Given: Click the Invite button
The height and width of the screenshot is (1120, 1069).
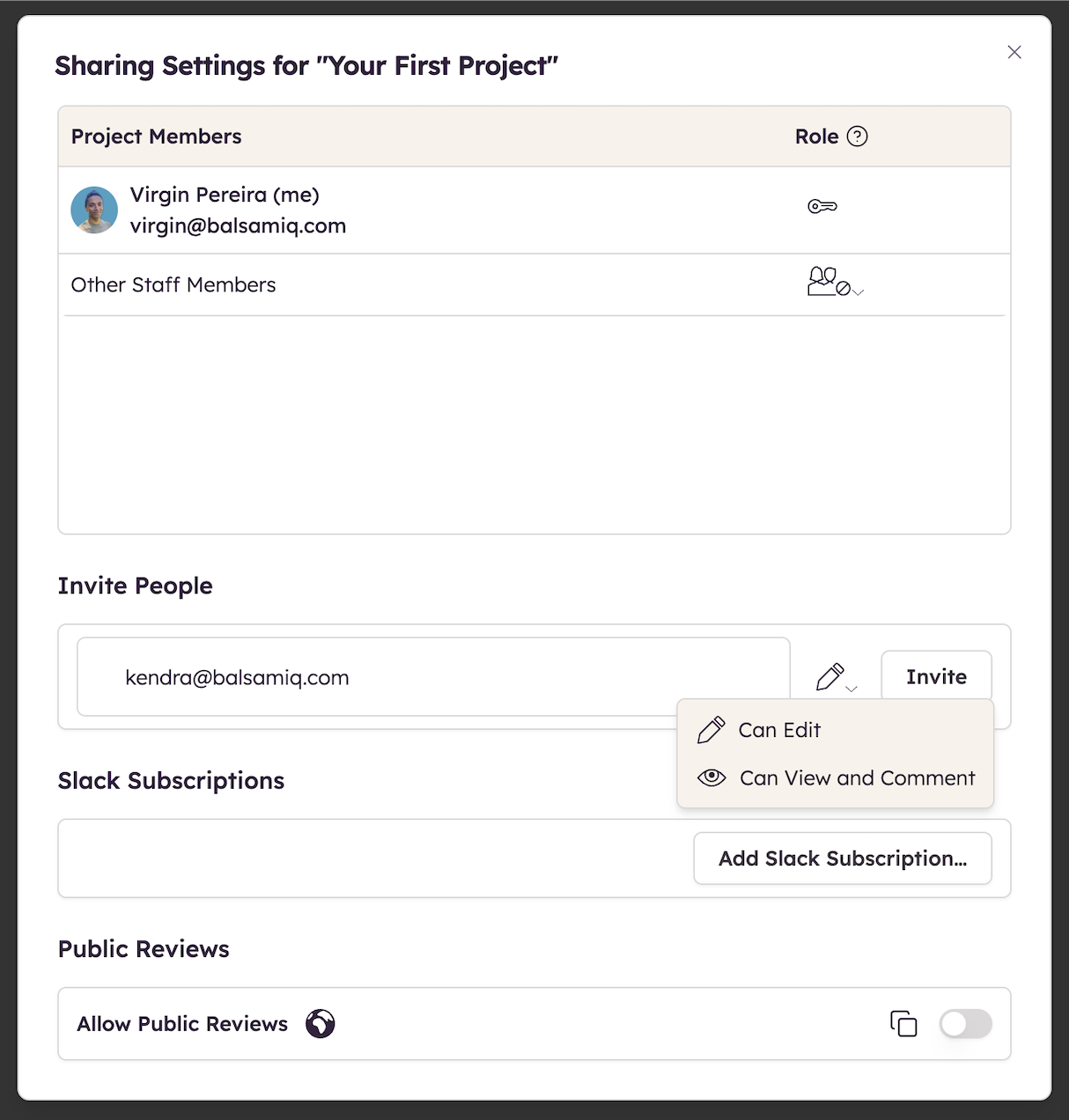Looking at the screenshot, I should [x=936, y=676].
